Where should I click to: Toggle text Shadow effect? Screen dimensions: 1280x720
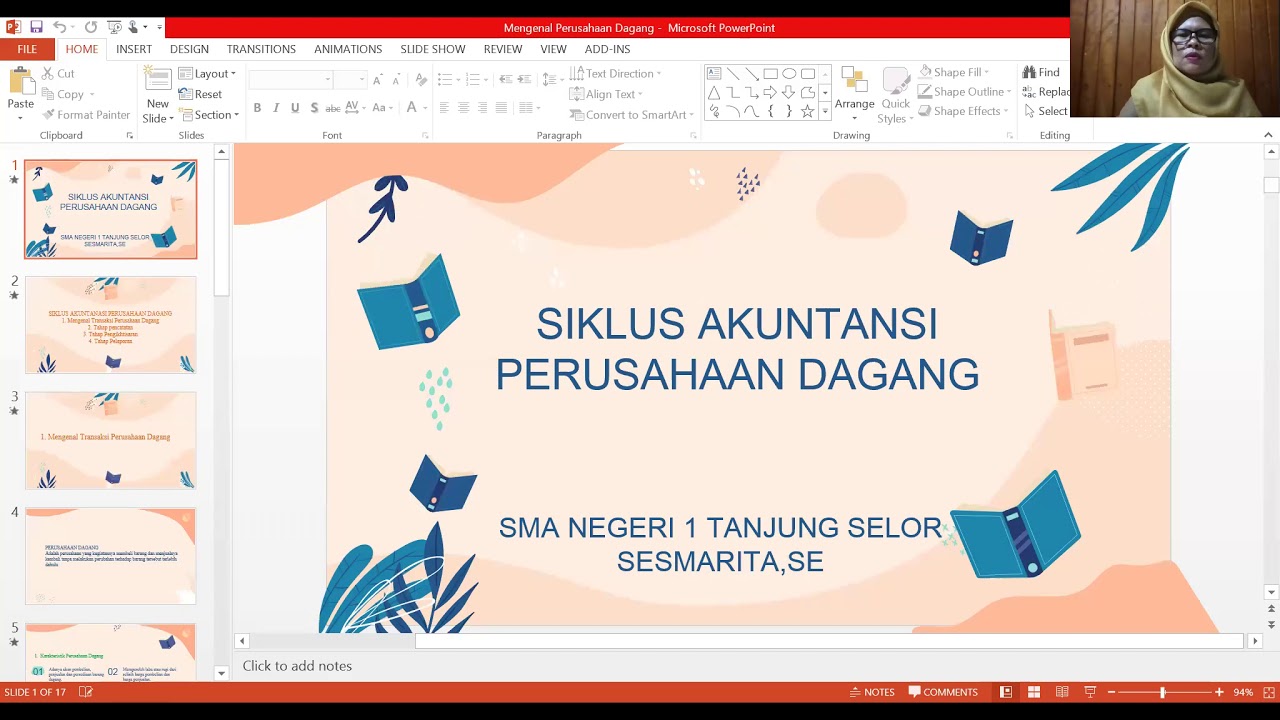coord(314,108)
